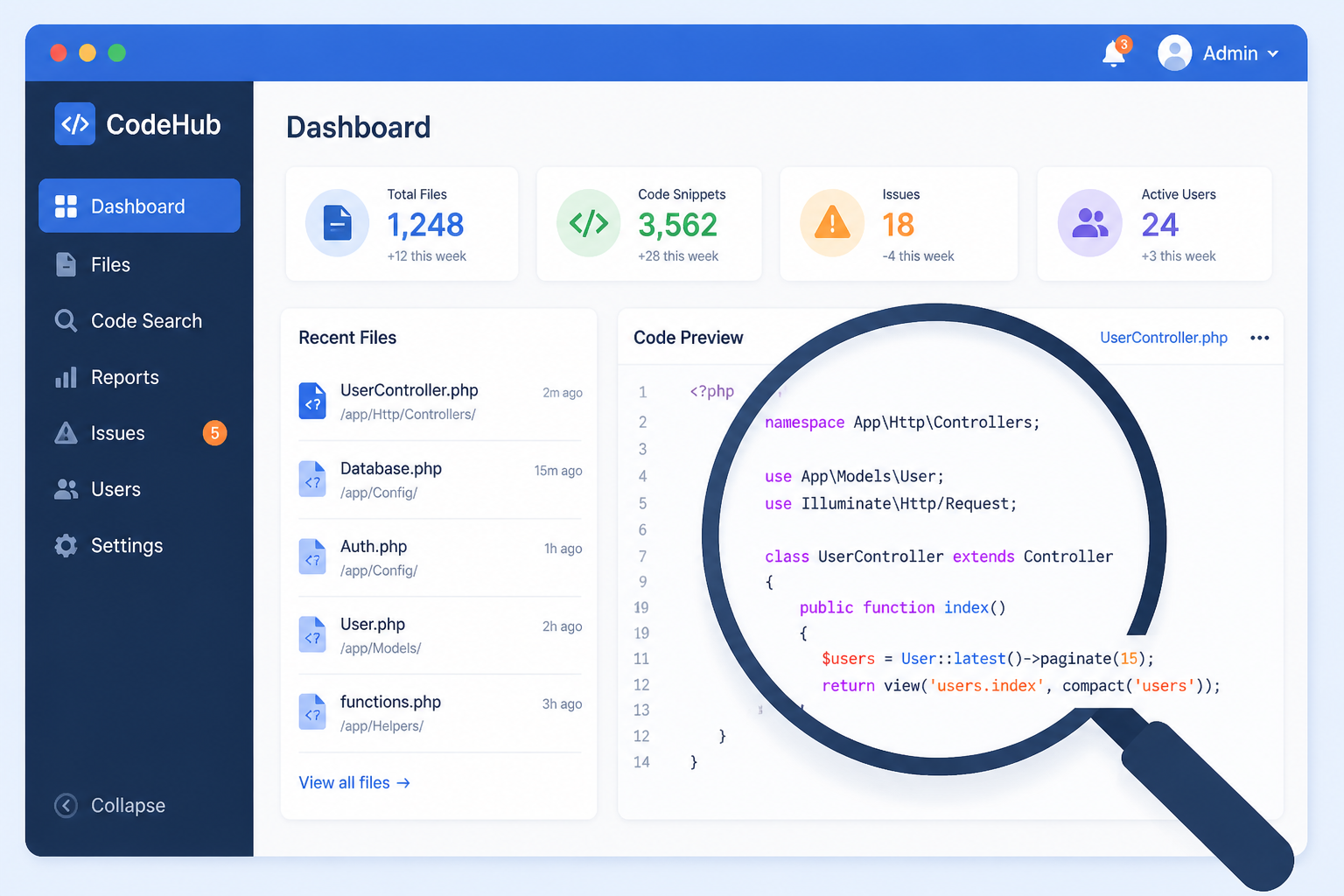The height and width of the screenshot is (896, 1344).
Task: Click the Settings gear icon in sidebar
Action: tap(66, 546)
